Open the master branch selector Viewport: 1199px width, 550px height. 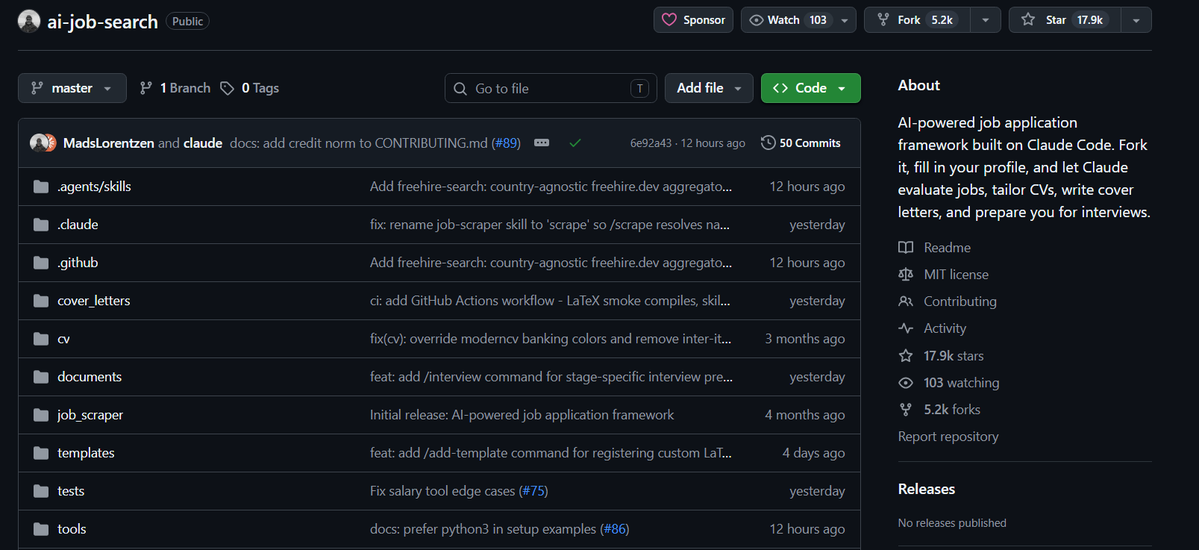pos(73,88)
